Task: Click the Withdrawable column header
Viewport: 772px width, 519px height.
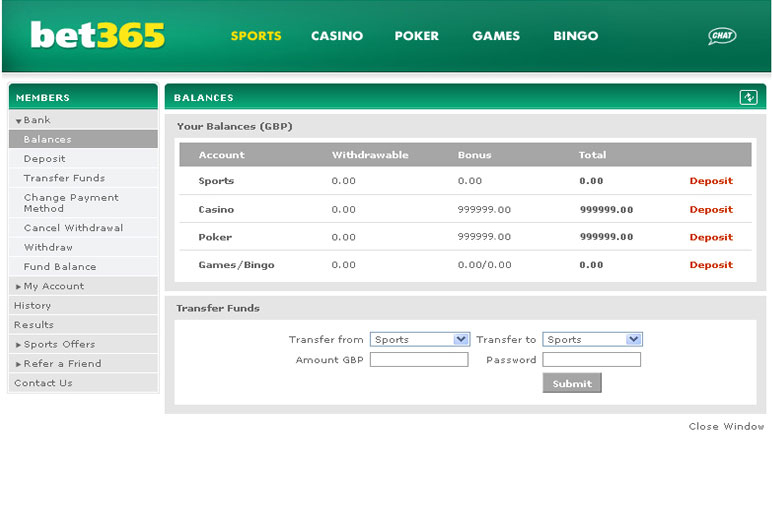Action: point(370,155)
